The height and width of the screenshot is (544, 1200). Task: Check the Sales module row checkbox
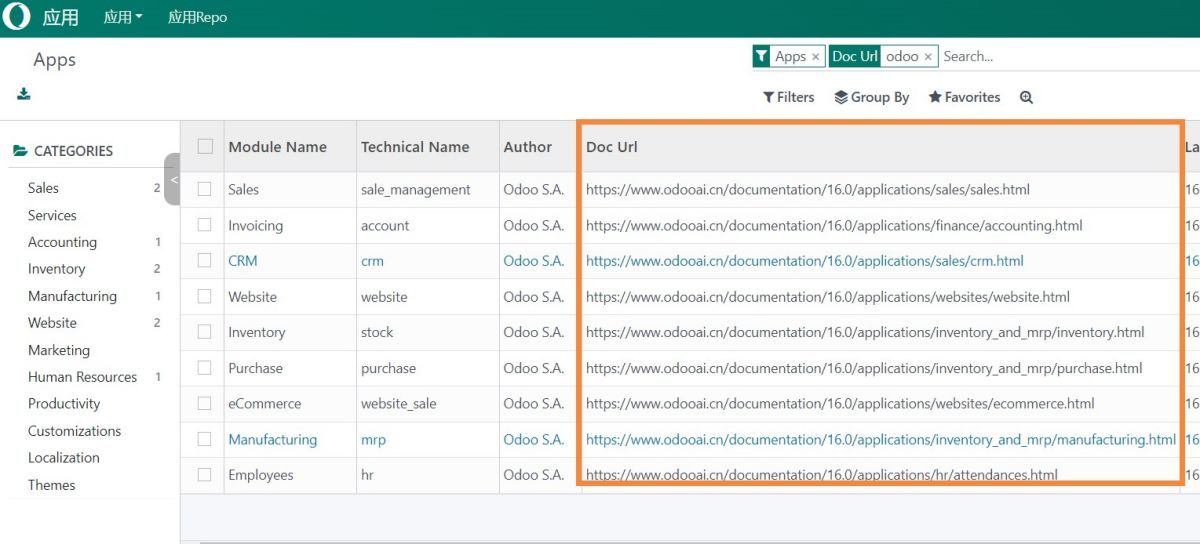(205, 189)
